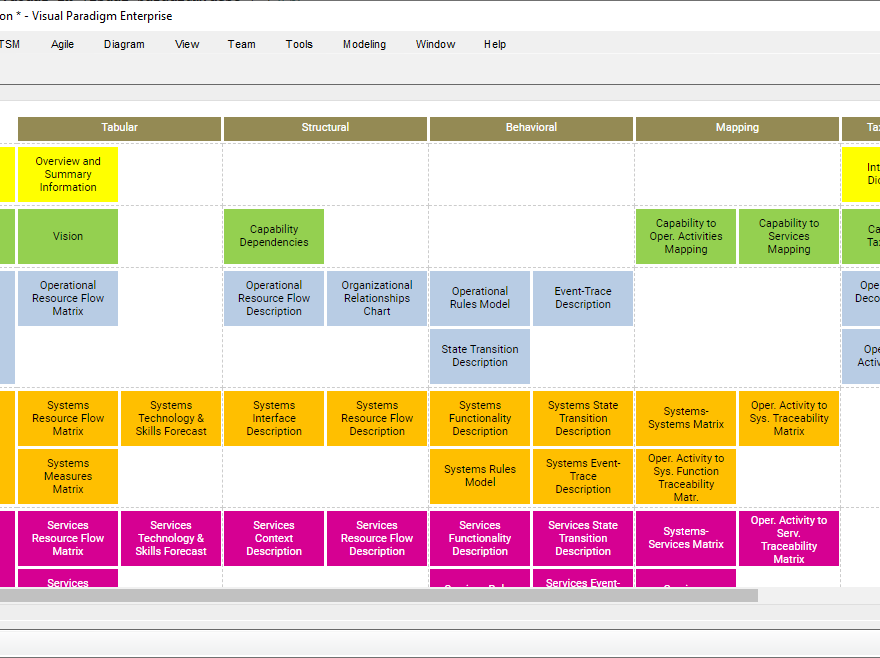The height and width of the screenshot is (658, 880).
Task: Click the horizontal scrollbar at bottom
Action: [x=378, y=596]
